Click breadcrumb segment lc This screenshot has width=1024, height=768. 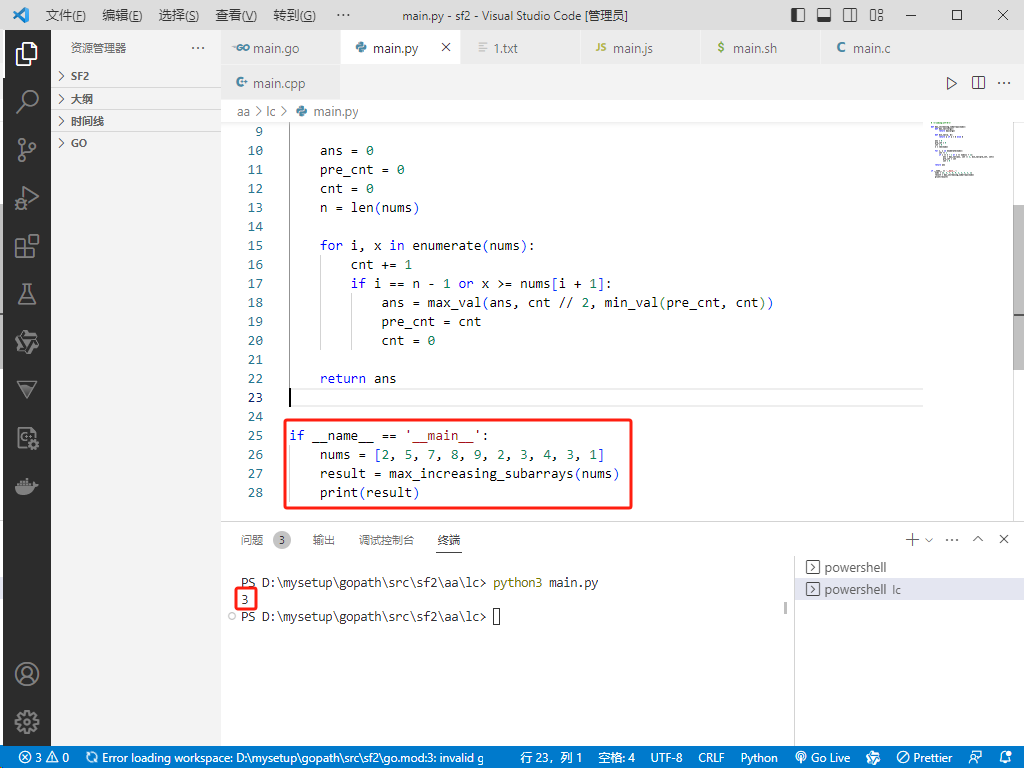(271, 112)
